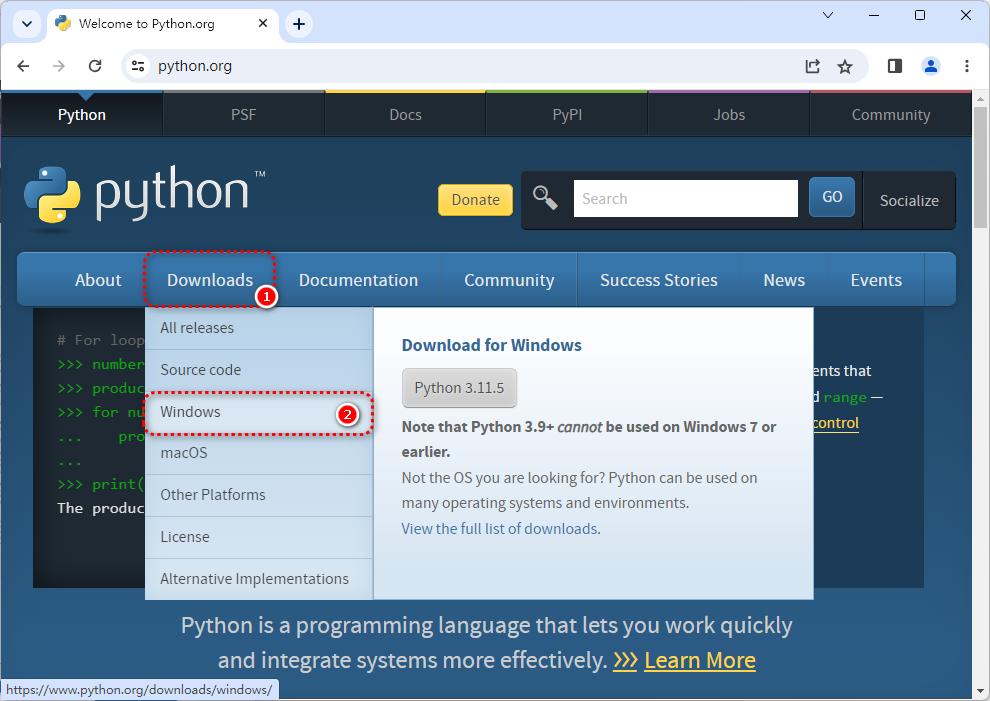Choose Other Platforms from Downloads submenu
The height and width of the screenshot is (701, 990).
click(259, 494)
